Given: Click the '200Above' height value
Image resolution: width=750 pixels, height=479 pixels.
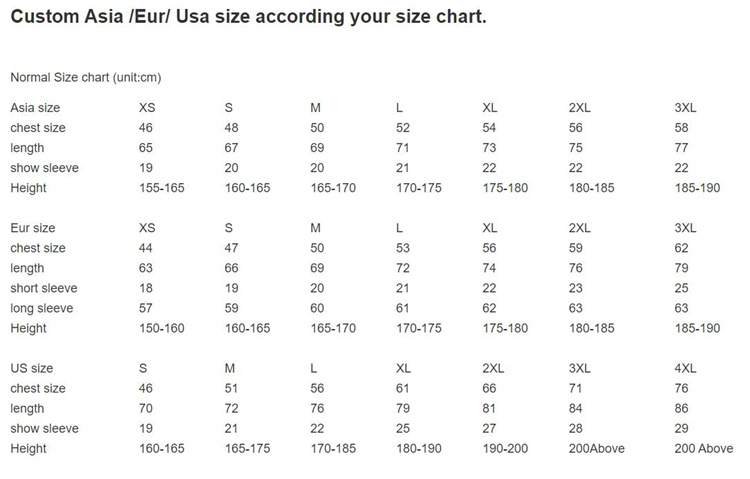Looking at the screenshot, I should click(x=596, y=449).
